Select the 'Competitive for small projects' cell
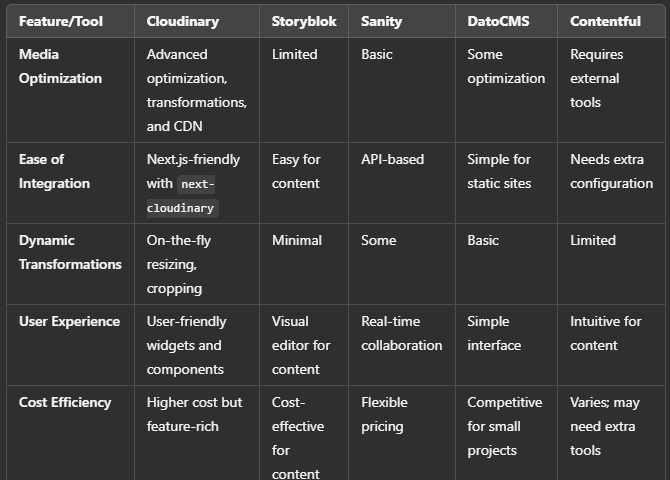Image resolution: width=670 pixels, height=480 pixels. tap(505, 426)
